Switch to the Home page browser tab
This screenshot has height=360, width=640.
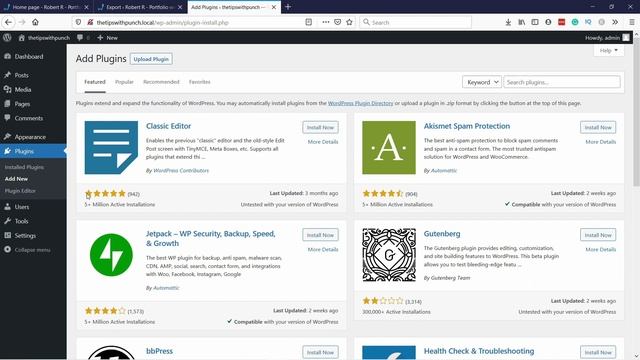(46, 7)
